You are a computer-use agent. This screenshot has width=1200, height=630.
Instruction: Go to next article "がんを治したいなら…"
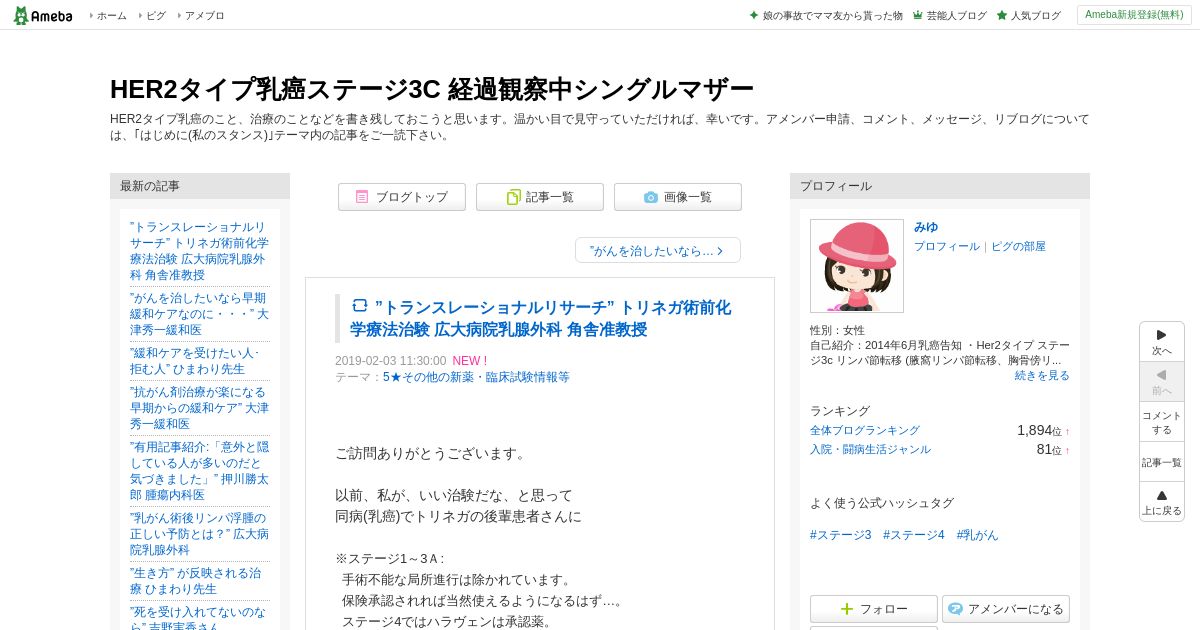(x=658, y=250)
